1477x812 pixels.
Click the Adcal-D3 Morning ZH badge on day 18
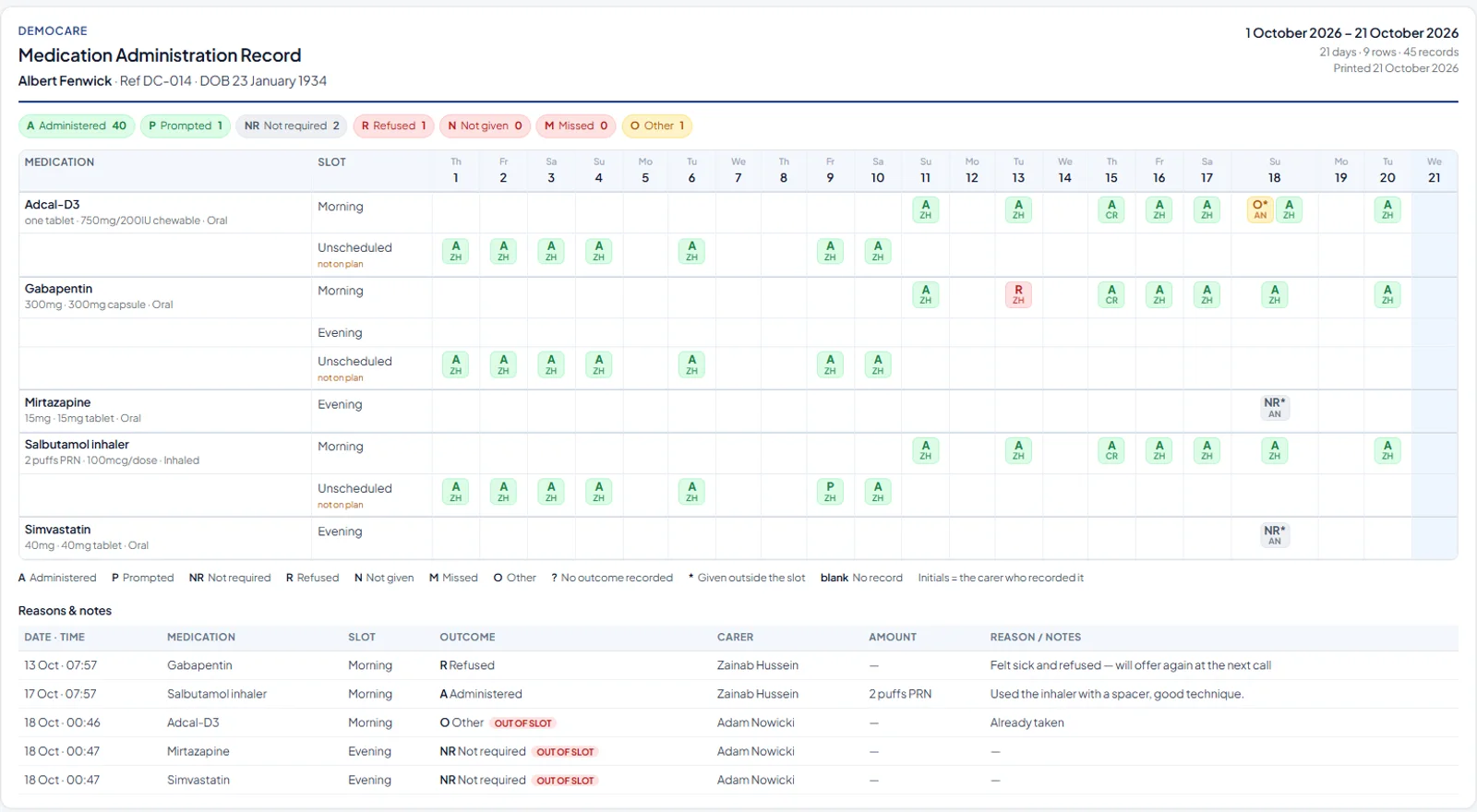click(1289, 209)
